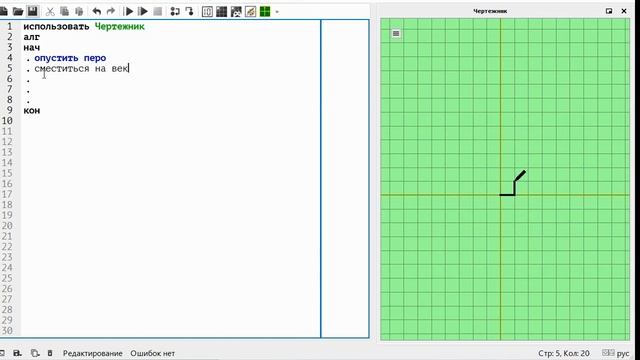The image size is (640, 360).
Task: Place cursor on 'нач' line
Action: click(32, 48)
